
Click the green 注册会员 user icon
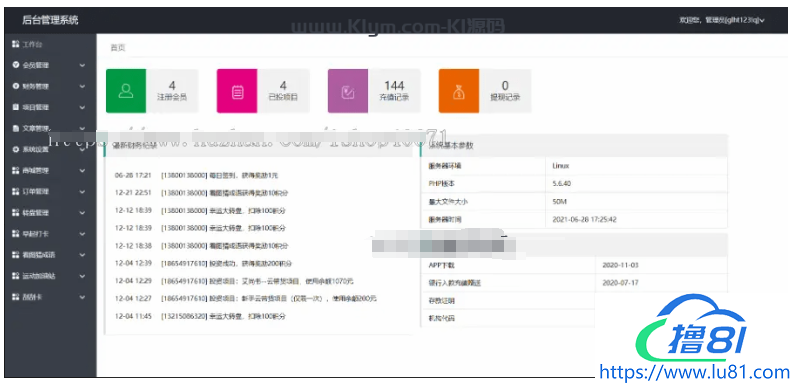coord(126,91)
